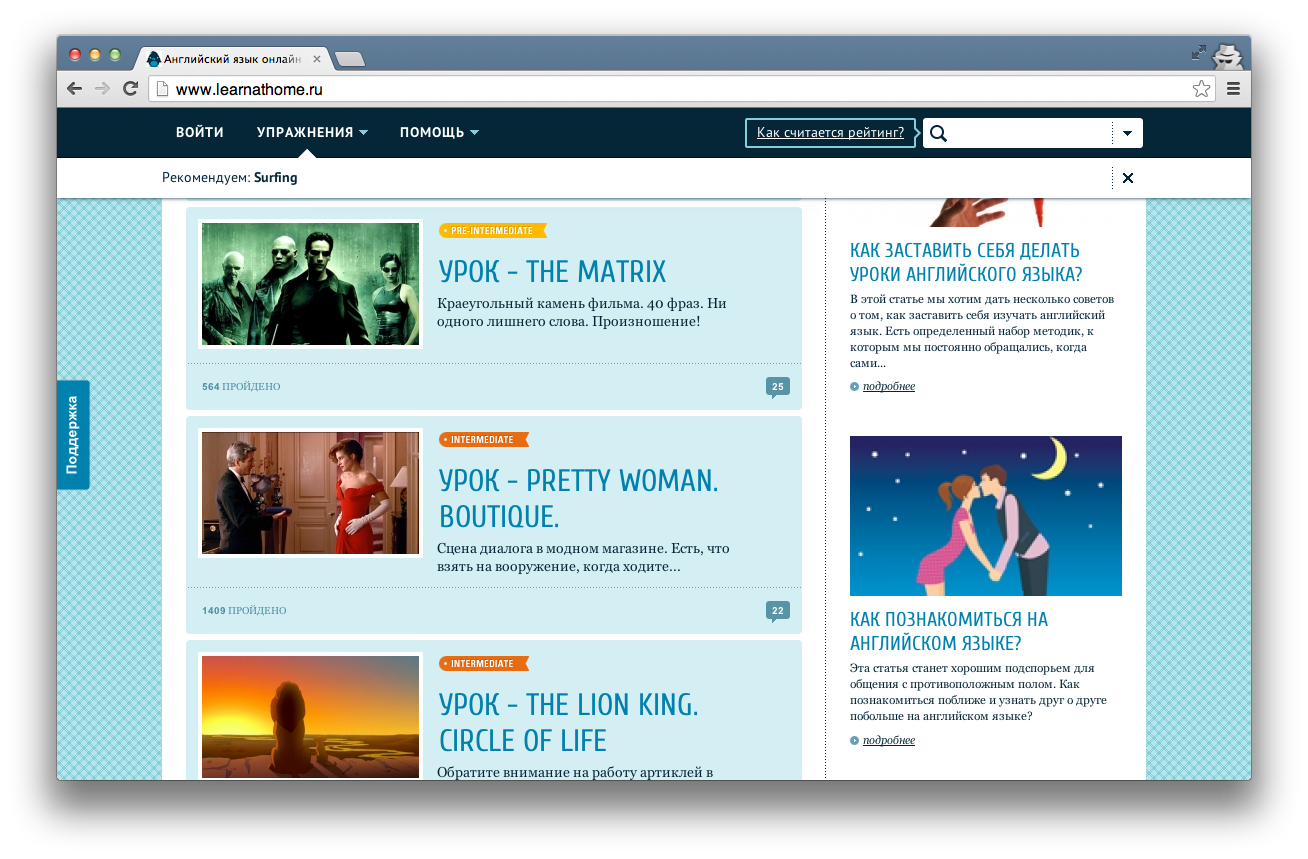Click the page icon in address bar
The image size is (1308, 859).
click(163, 89)
